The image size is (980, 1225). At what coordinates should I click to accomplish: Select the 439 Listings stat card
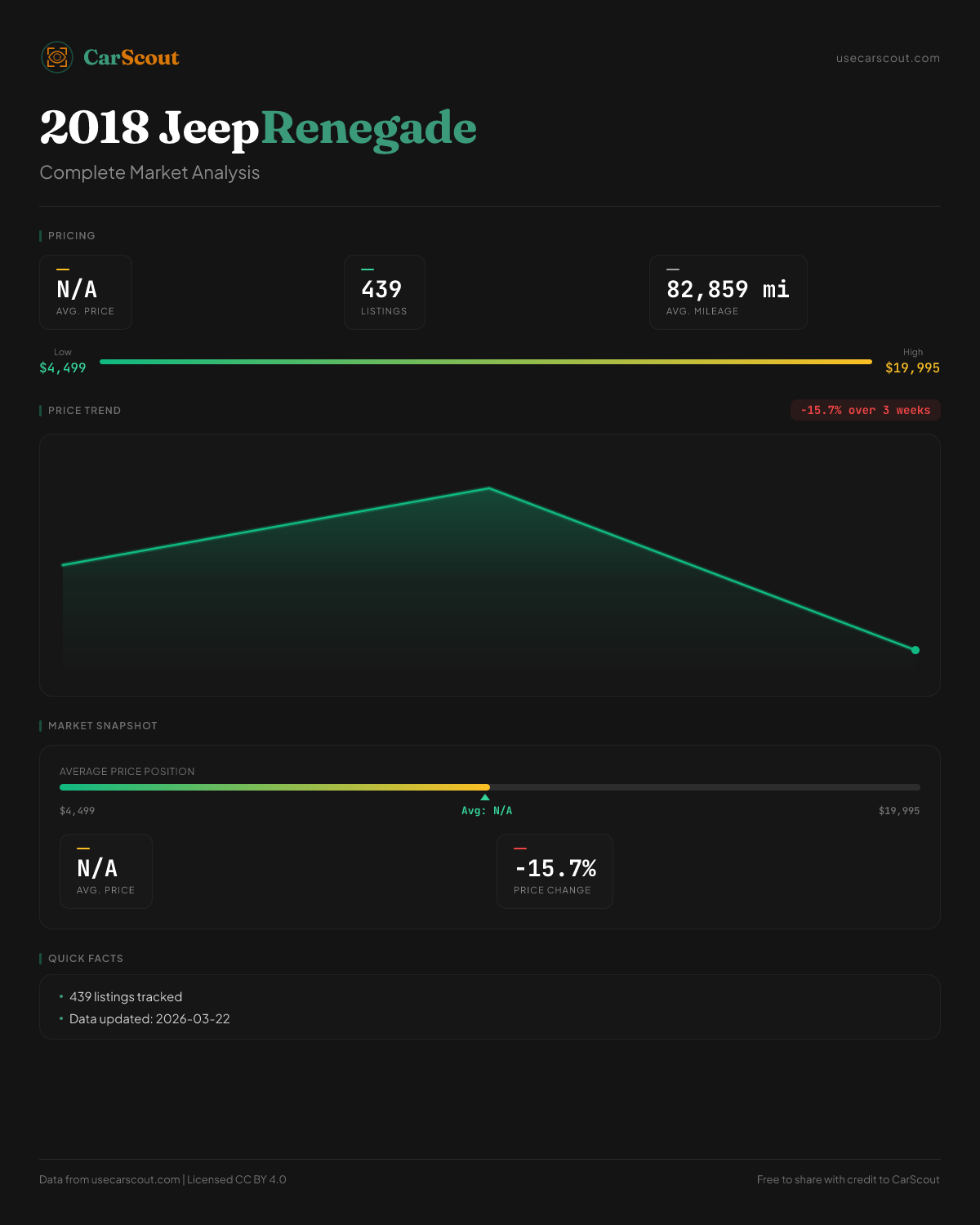[x=384, y=292]
